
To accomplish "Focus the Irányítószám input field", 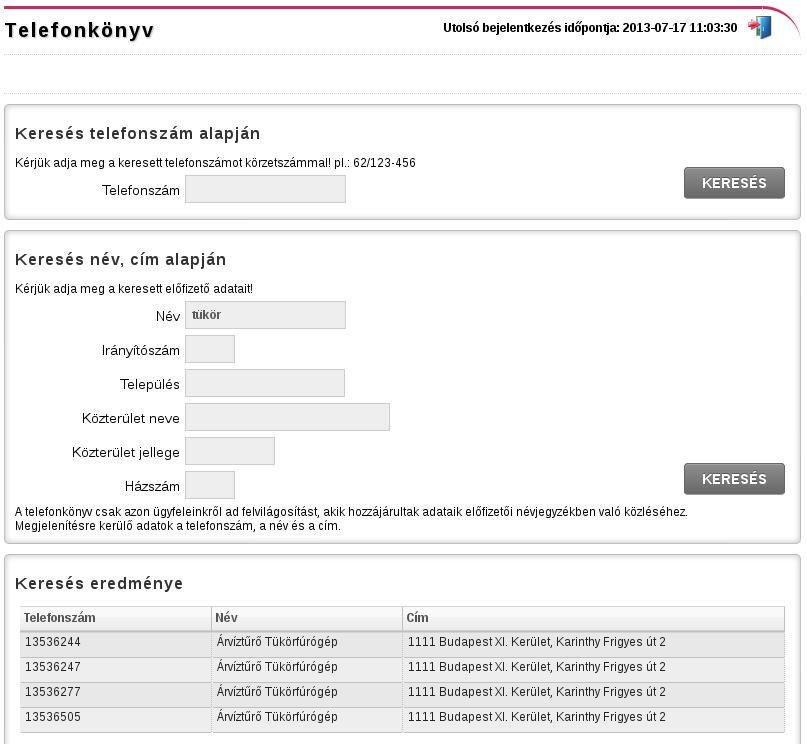I will click(x=210, y=349).
